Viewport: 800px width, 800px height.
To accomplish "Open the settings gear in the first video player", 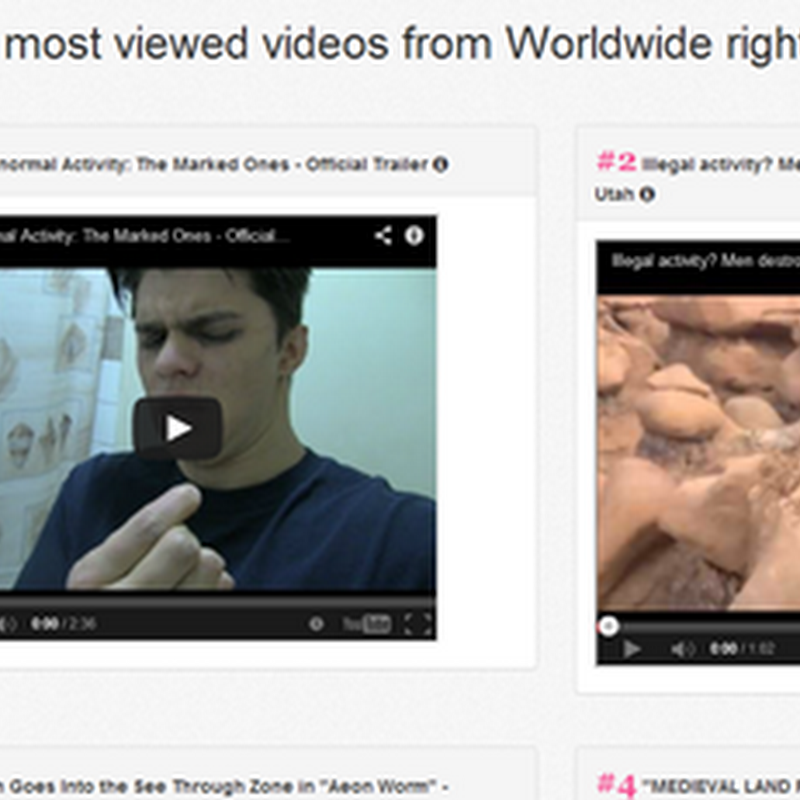I will 316,623.
